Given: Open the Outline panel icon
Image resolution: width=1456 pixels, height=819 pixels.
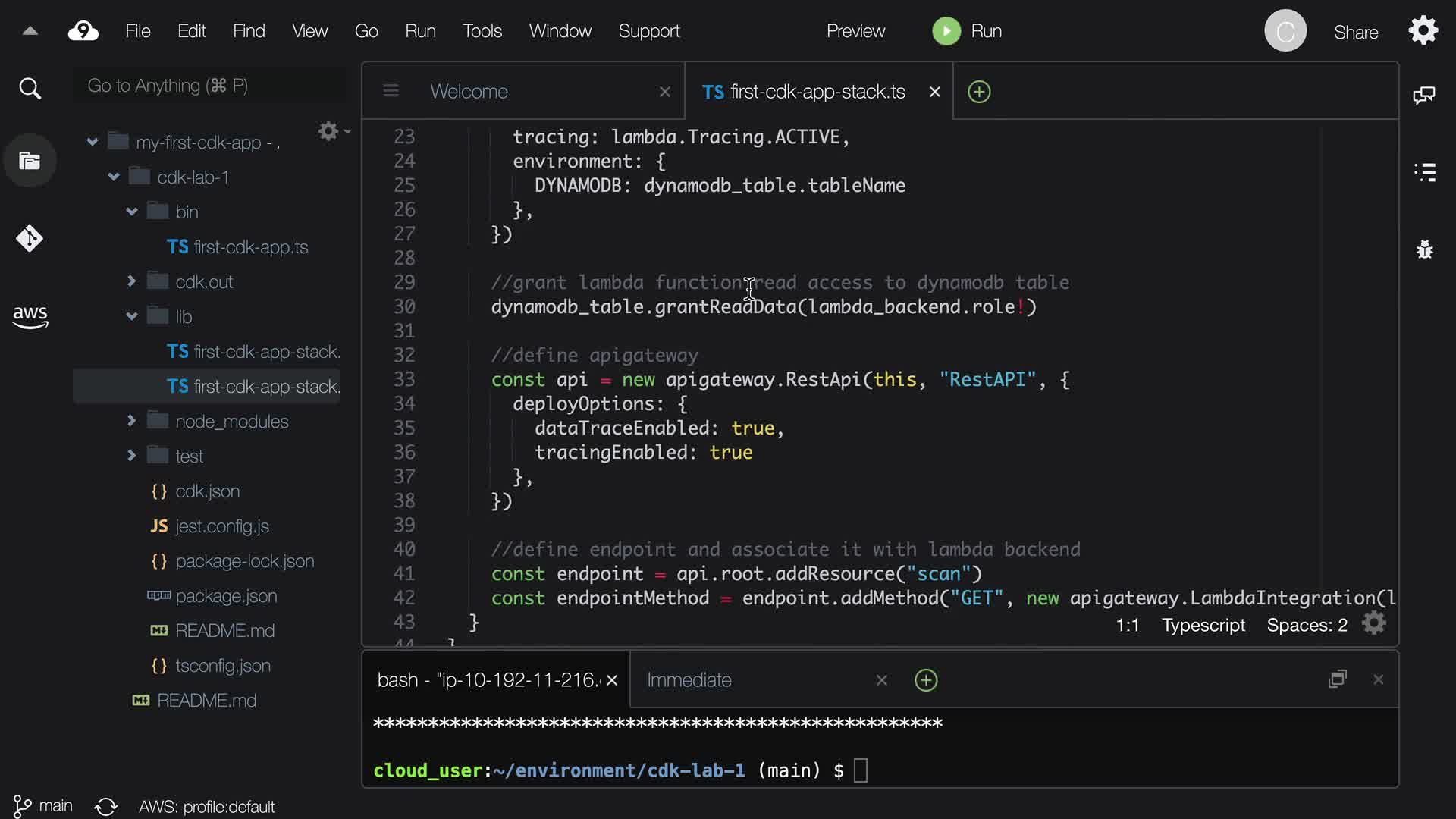Looking at the screenshot, I should (x=1425, y=172).
